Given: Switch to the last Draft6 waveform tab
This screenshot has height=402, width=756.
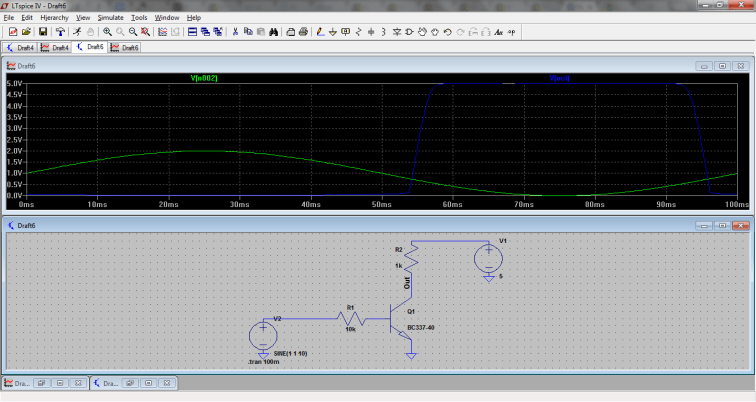Looking at the screenshot, I should click(x=126, y=47).
